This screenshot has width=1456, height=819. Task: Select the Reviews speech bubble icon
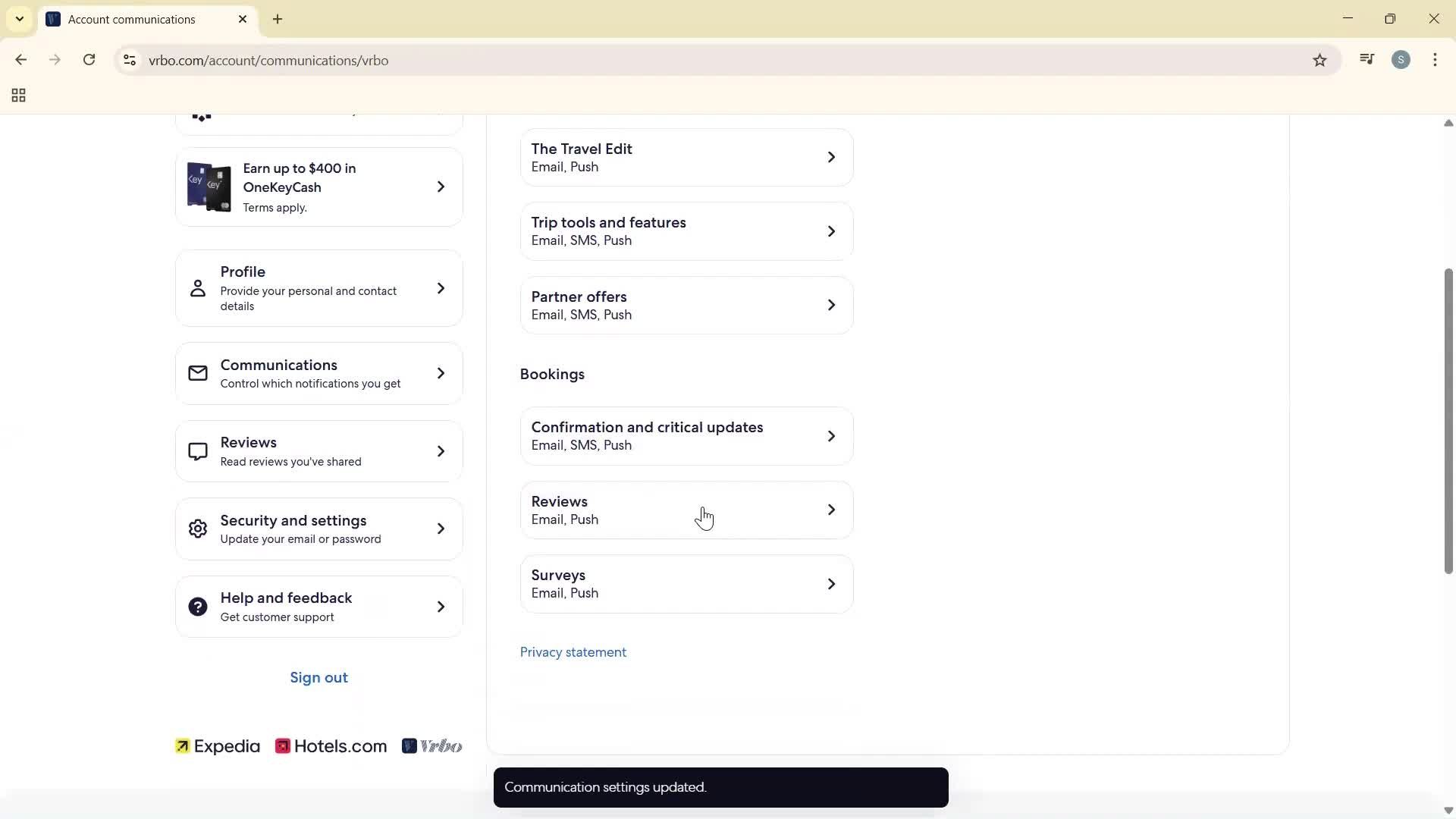(x=197, y=450)
